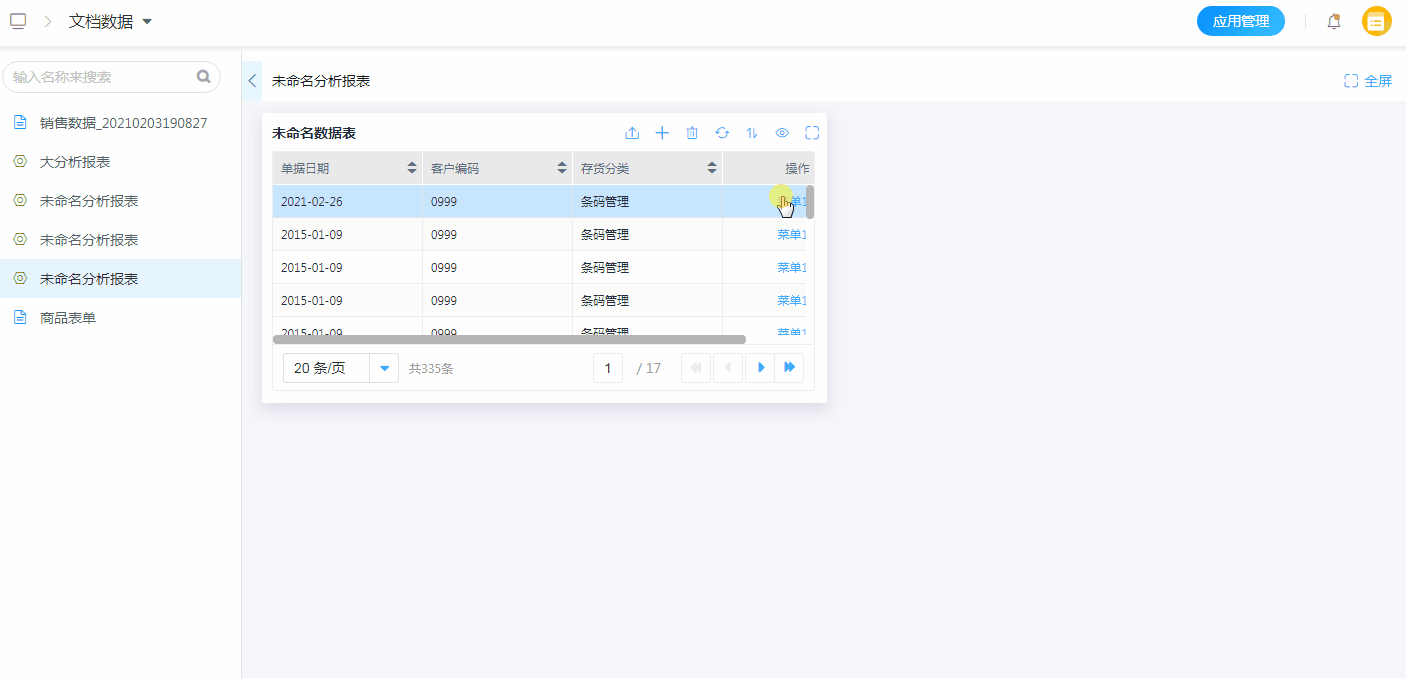Open the 20 条/页 page size dropdown
This screenshot has width=1406, height=678.
384,368
